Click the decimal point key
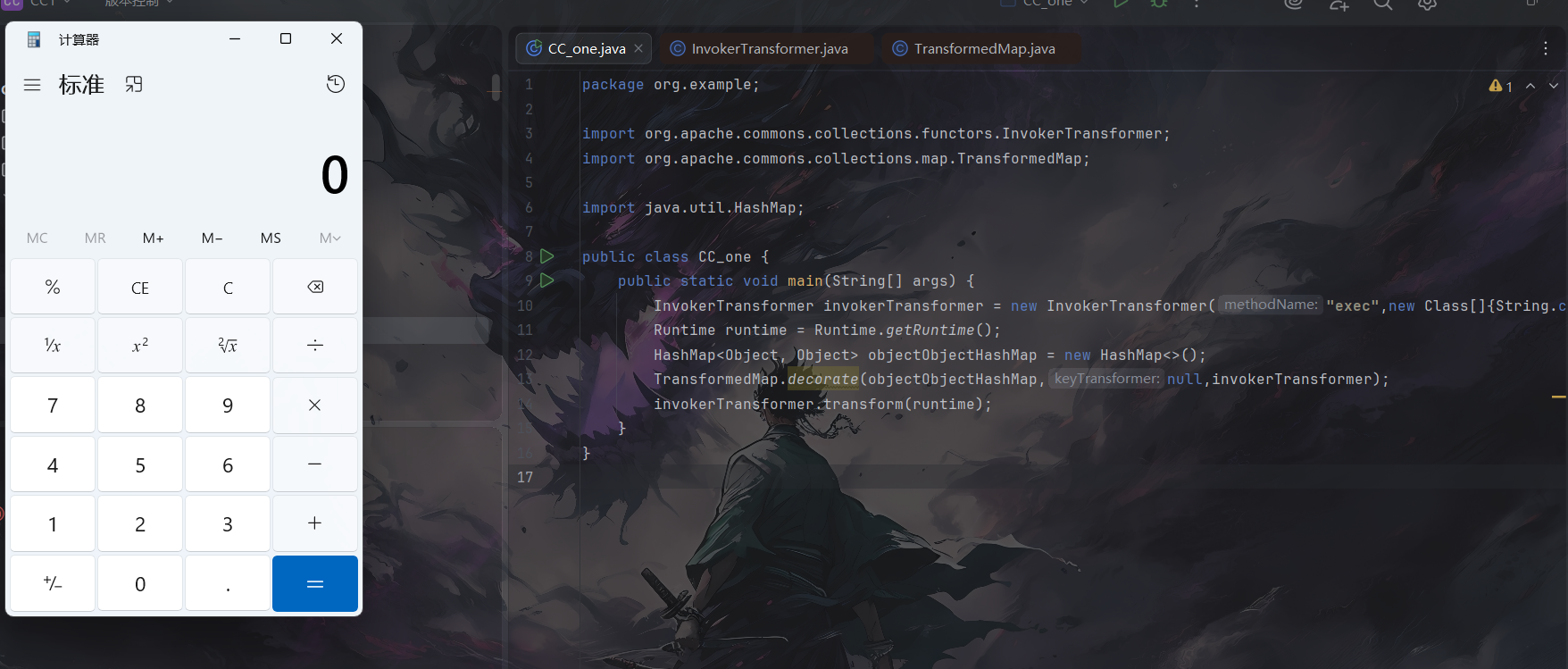The image size is (1568, 669). click(228, 583)
